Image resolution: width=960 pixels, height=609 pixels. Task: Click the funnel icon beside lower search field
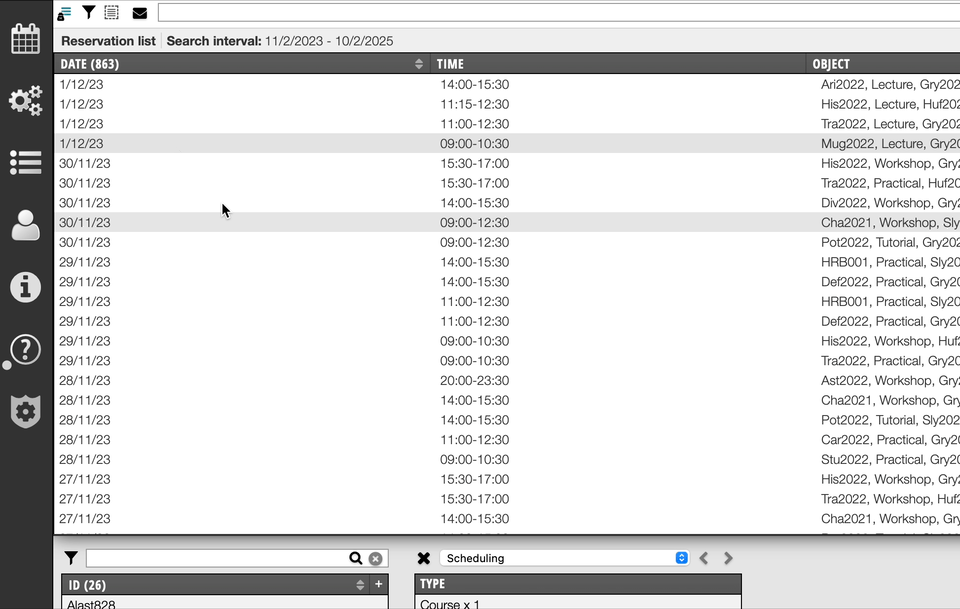click(71, 558)
